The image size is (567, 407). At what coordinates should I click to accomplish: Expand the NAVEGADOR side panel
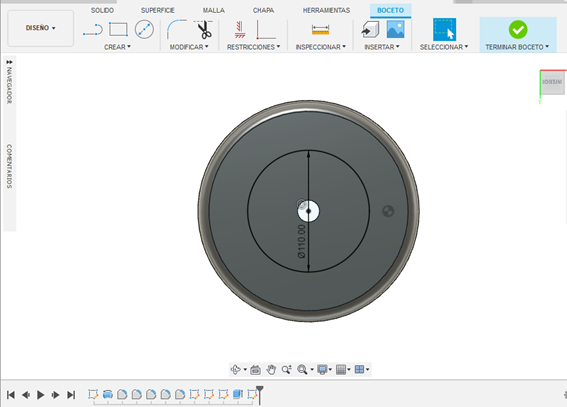(x=9, y=62)
